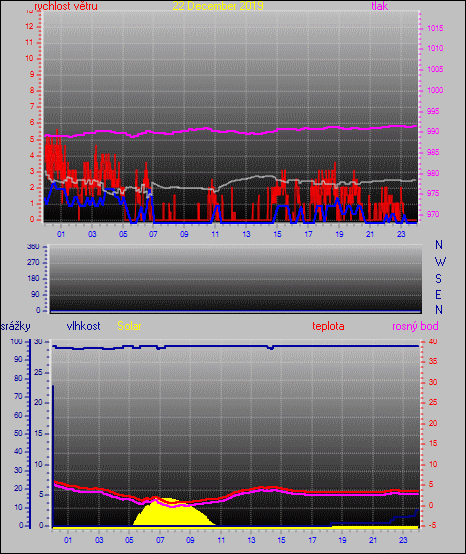
Task: Click the 90 wind direction axis value
Action: pyautogui.click(x=35, y=294)
